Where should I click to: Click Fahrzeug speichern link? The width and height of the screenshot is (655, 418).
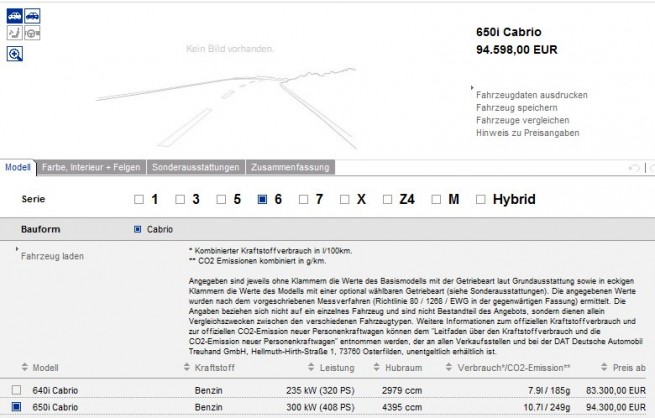[x=517, y=108]
